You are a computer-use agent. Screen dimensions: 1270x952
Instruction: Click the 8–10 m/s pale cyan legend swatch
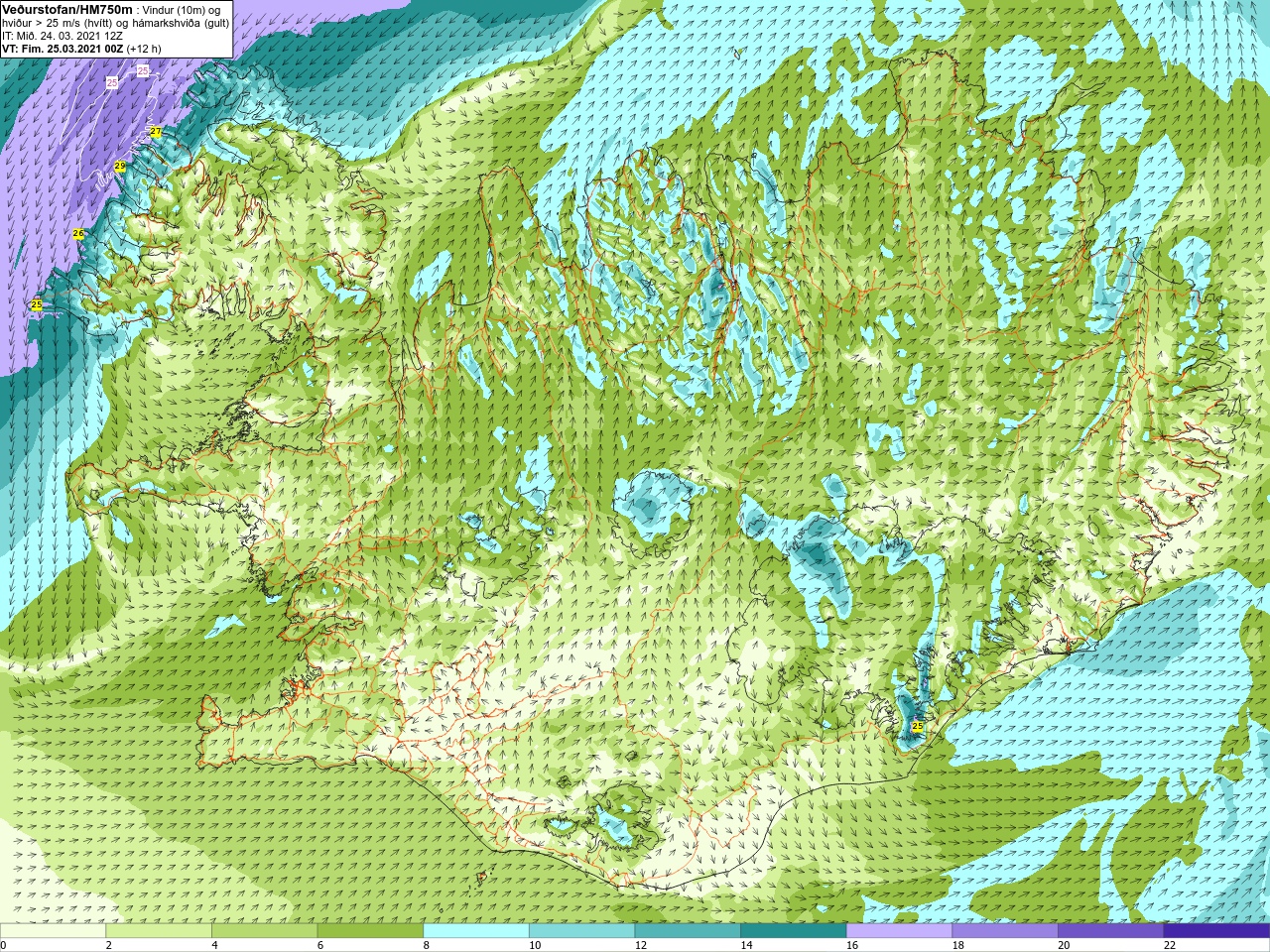coord(476,931)
